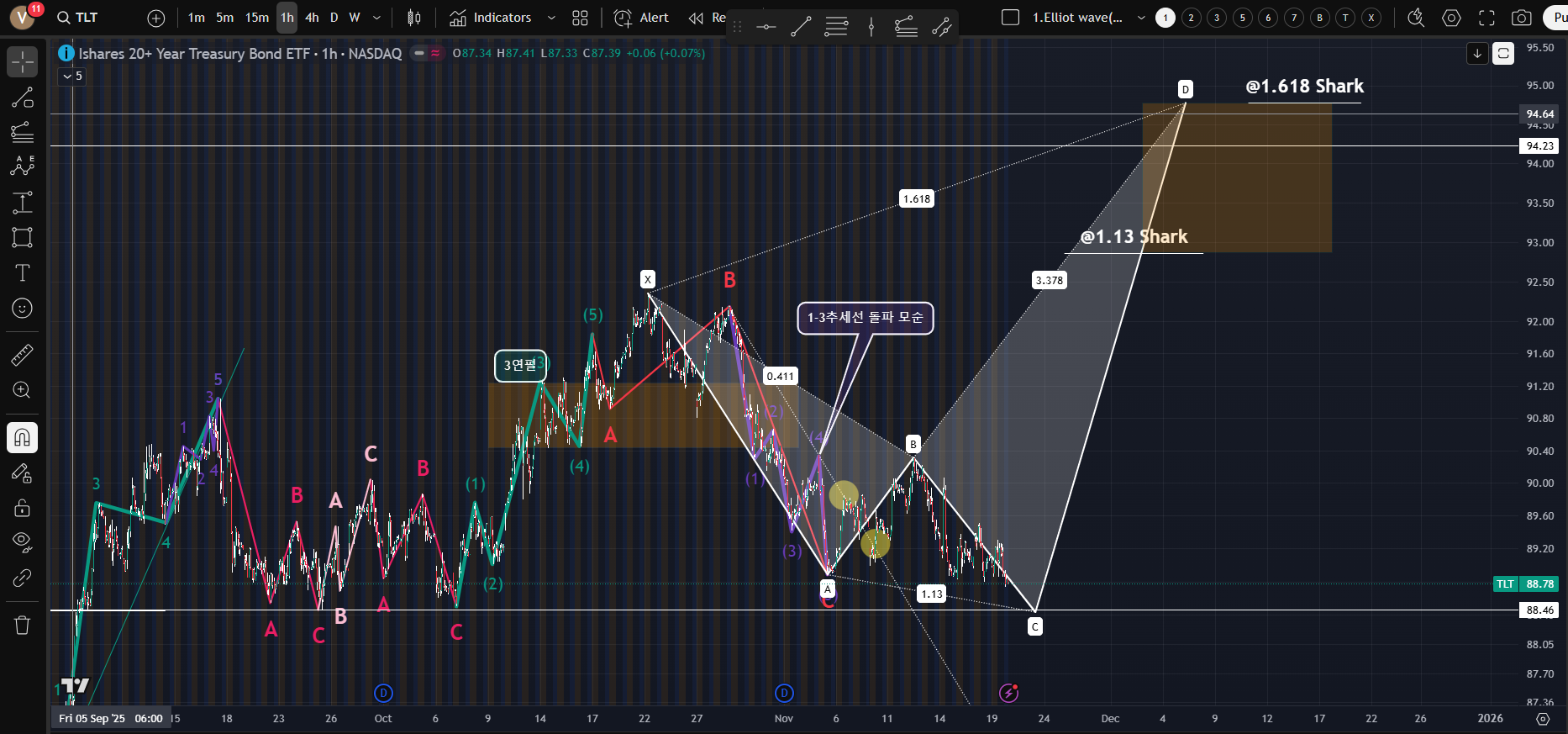Click the TLT symbol search field

click(87, 18)
